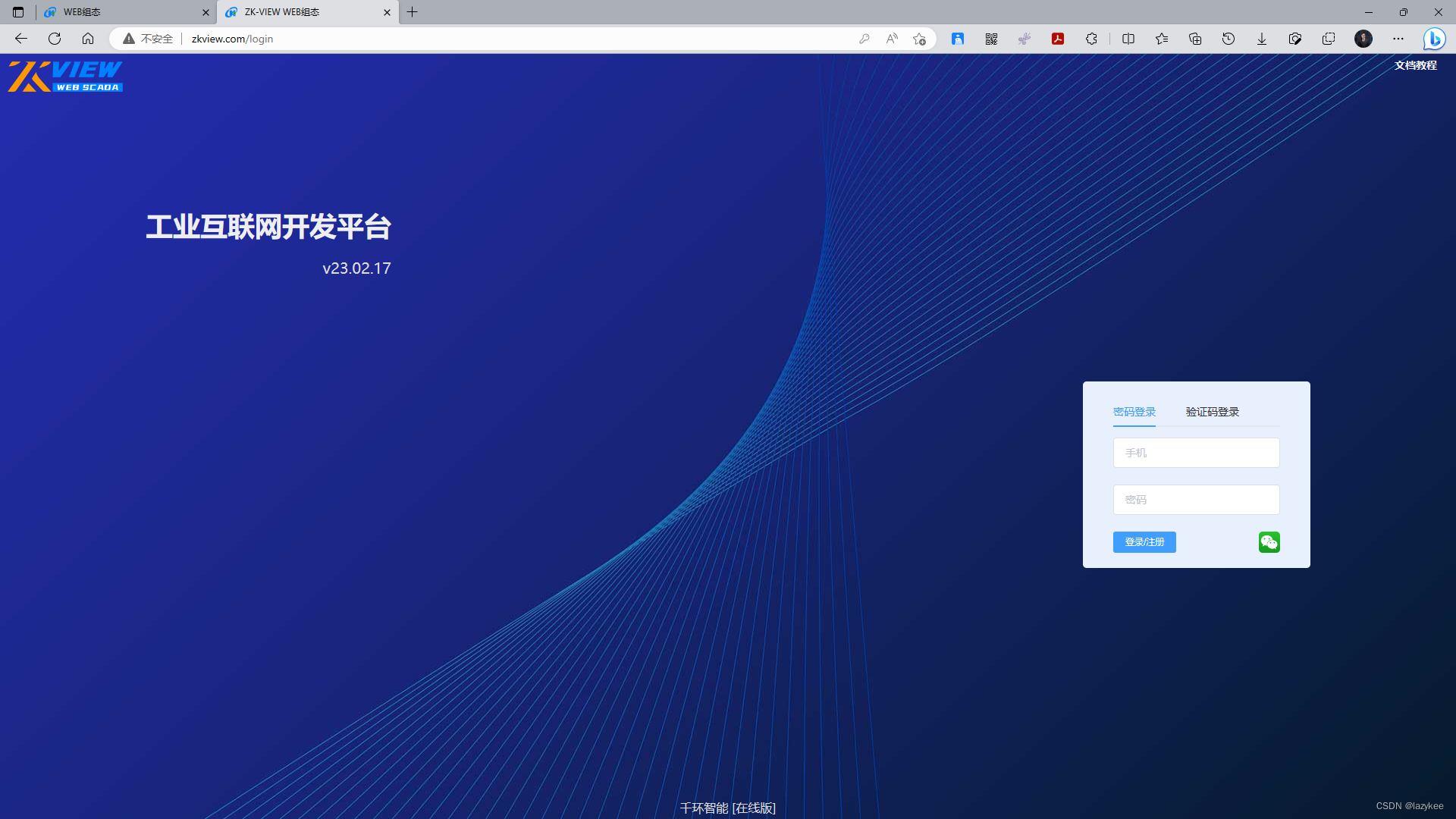Open the Collections icon

[1194, 39]
